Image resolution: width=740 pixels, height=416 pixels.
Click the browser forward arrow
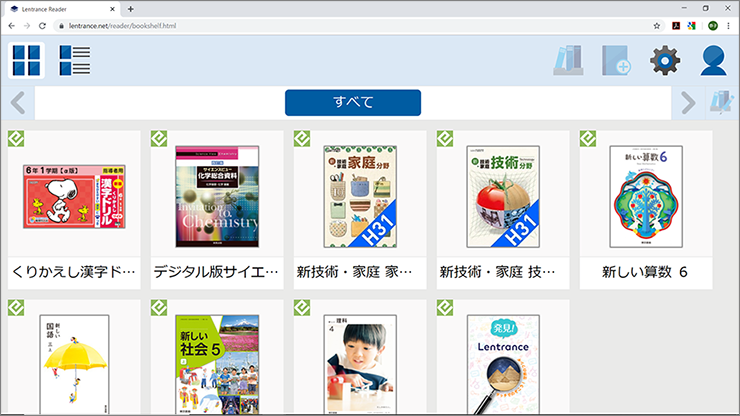pos(27,26)
